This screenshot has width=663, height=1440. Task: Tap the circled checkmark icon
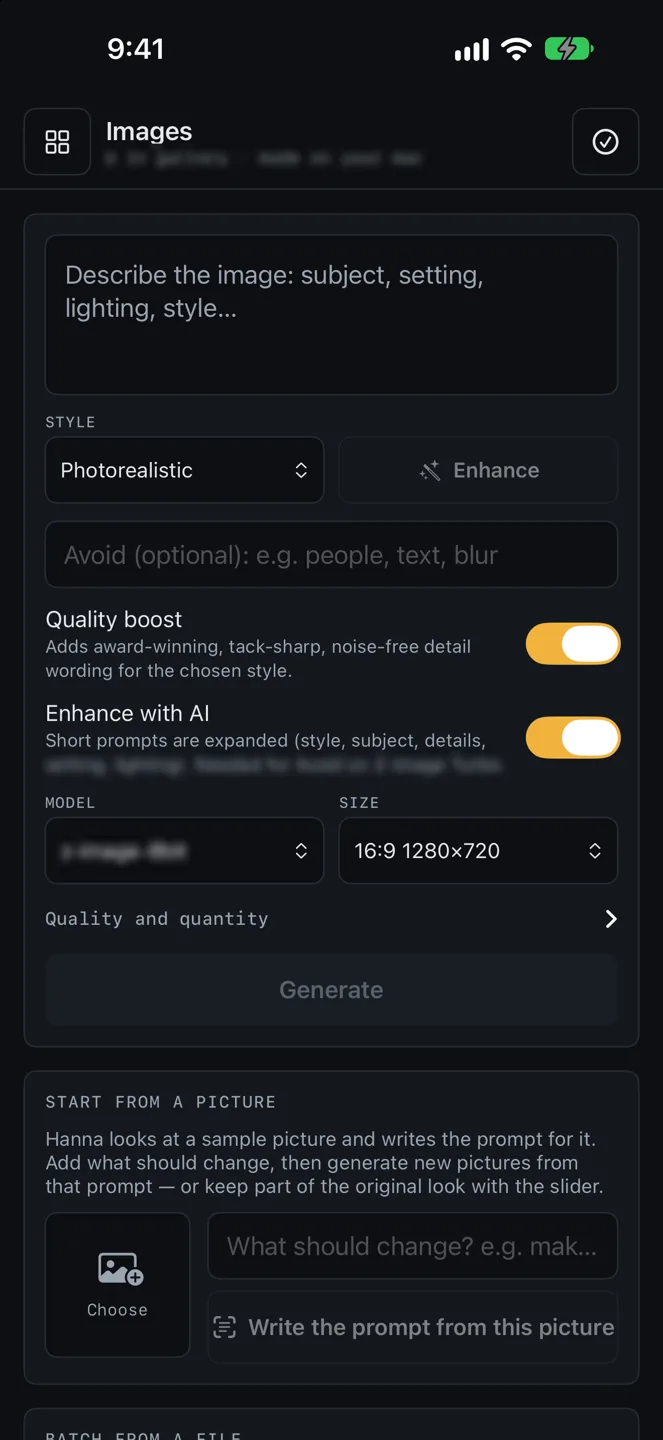click(x=605, y=142)
